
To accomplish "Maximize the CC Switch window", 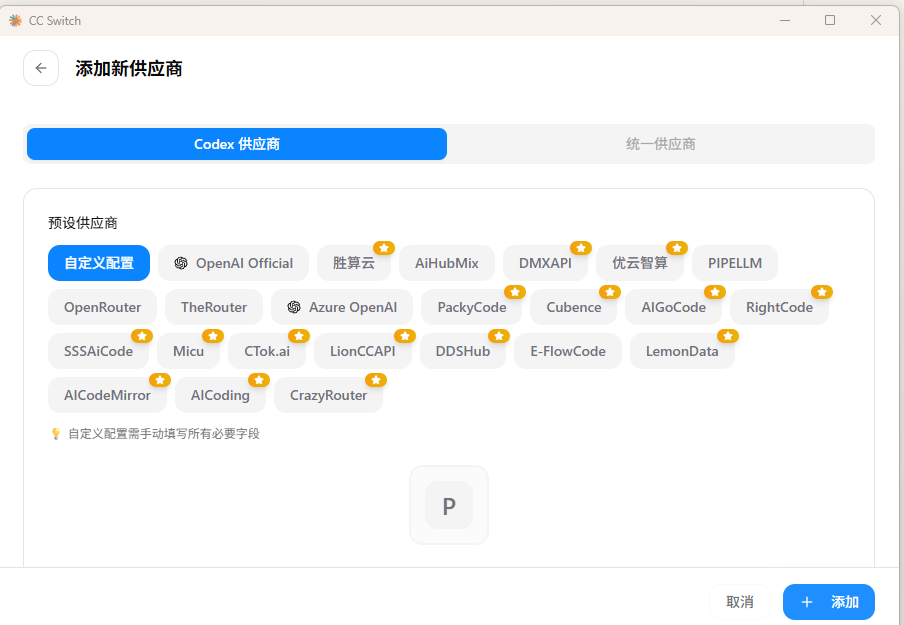I will 830,20.
